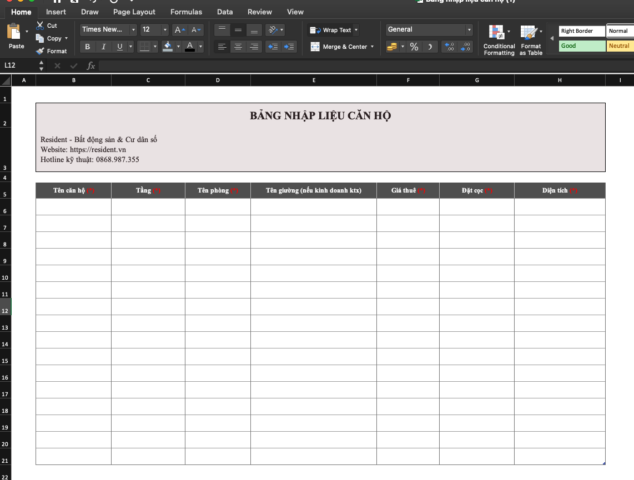
Task: Toggle Italic formatting
Action: [x=103, y=47]
